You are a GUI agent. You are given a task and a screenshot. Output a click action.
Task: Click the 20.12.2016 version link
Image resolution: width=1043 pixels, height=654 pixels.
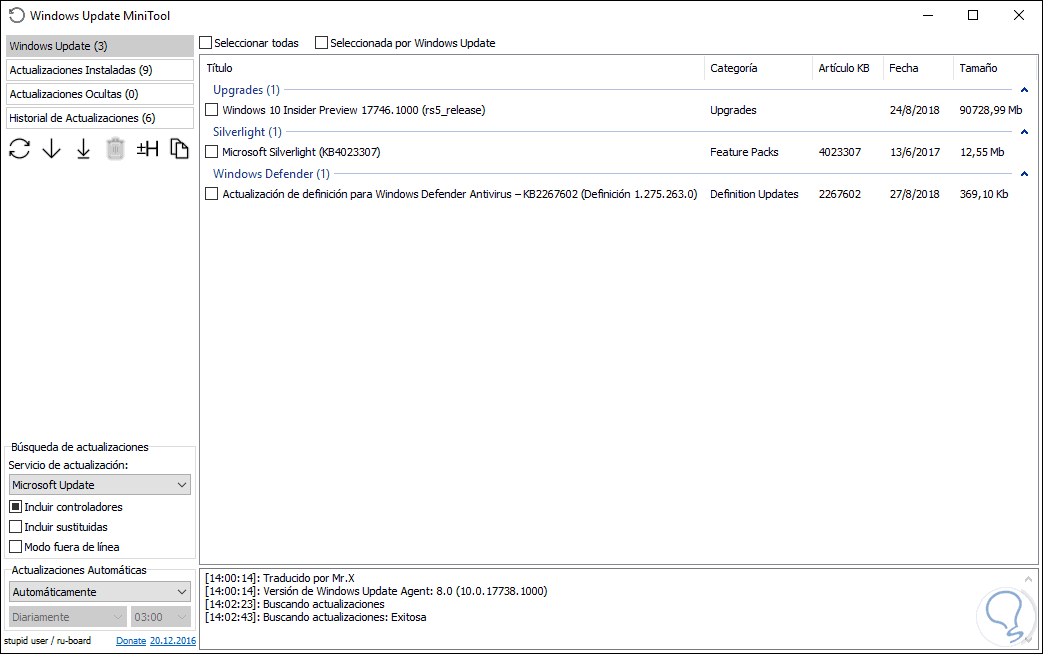click(x=173, y=641)
